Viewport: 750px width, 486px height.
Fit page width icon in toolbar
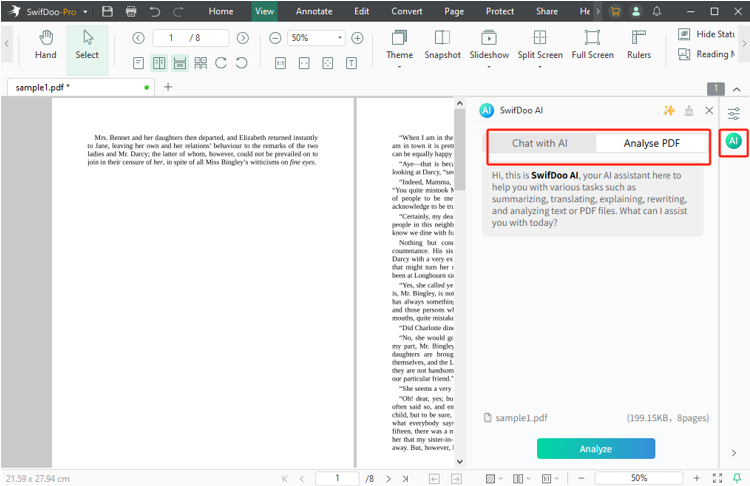tap(304, 63)
